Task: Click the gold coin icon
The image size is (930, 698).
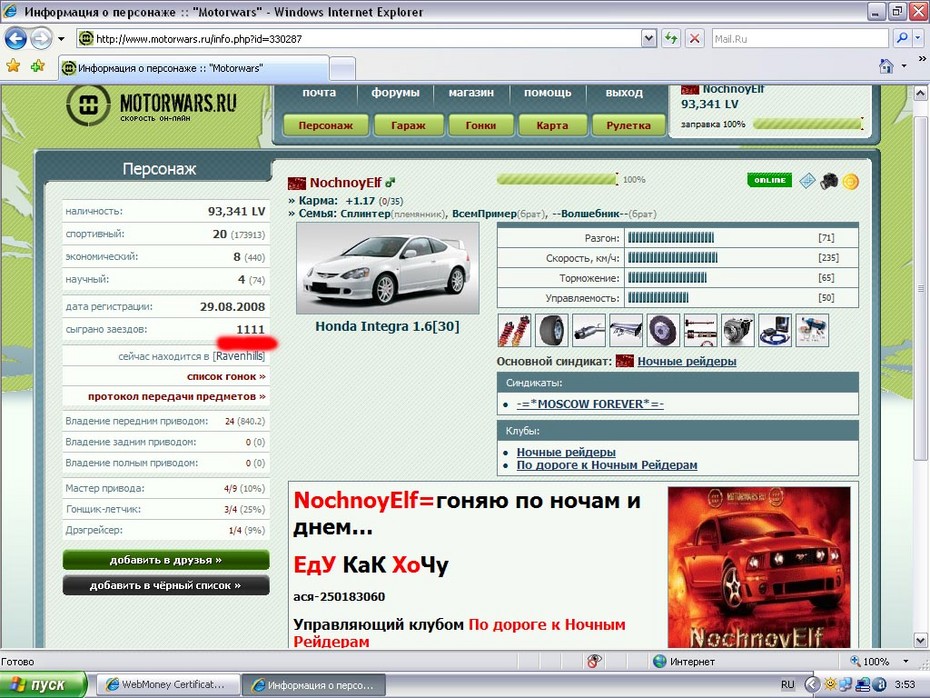Action: [x=851, y=181]
